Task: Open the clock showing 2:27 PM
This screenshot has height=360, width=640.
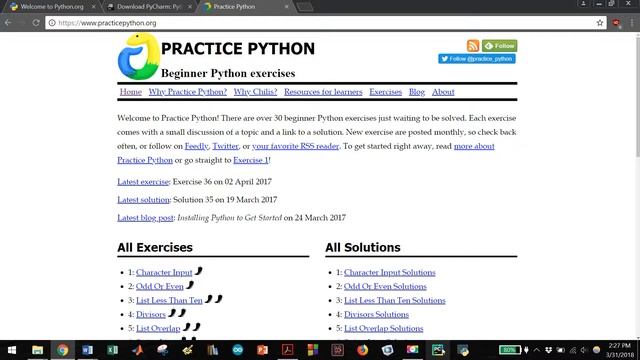Action: tap(620, 350)
